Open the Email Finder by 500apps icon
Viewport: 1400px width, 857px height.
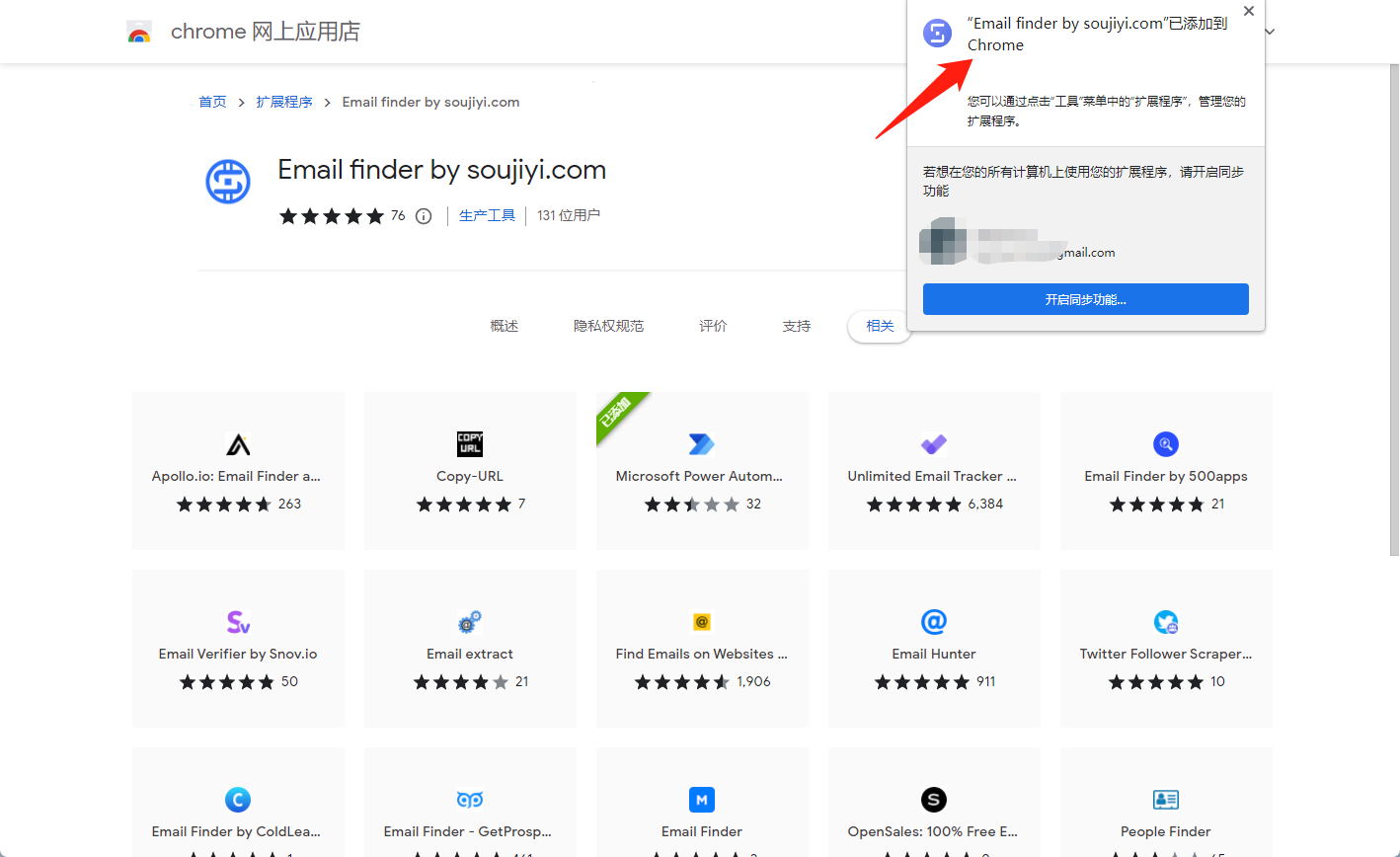[1166, 444]
